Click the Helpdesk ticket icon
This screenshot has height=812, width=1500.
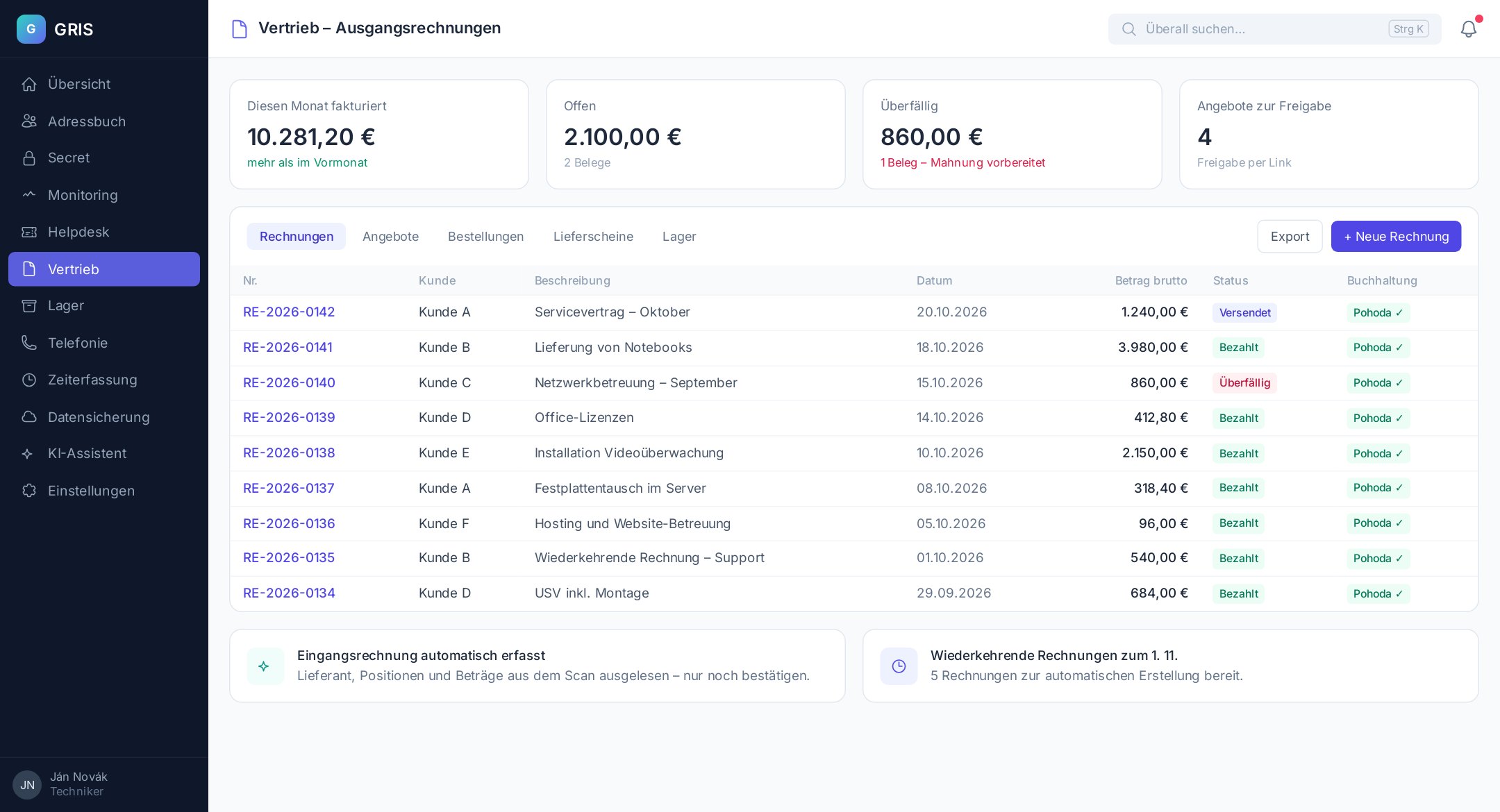[29, 232]
